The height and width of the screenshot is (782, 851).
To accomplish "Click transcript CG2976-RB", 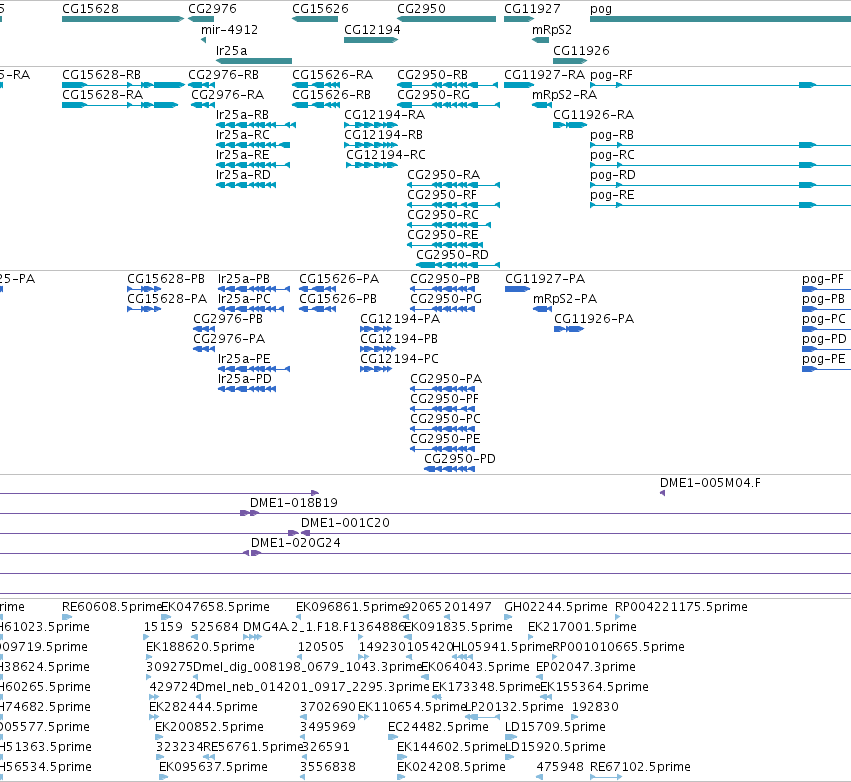I will (201, 85).
